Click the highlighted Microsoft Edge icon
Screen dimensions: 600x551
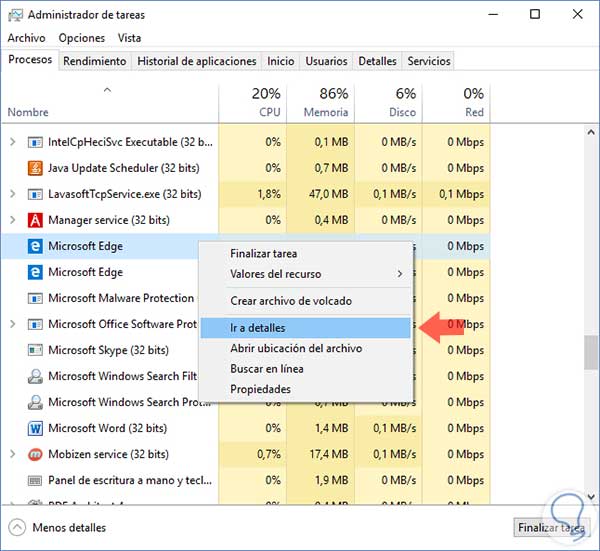(x=35, y=246)
